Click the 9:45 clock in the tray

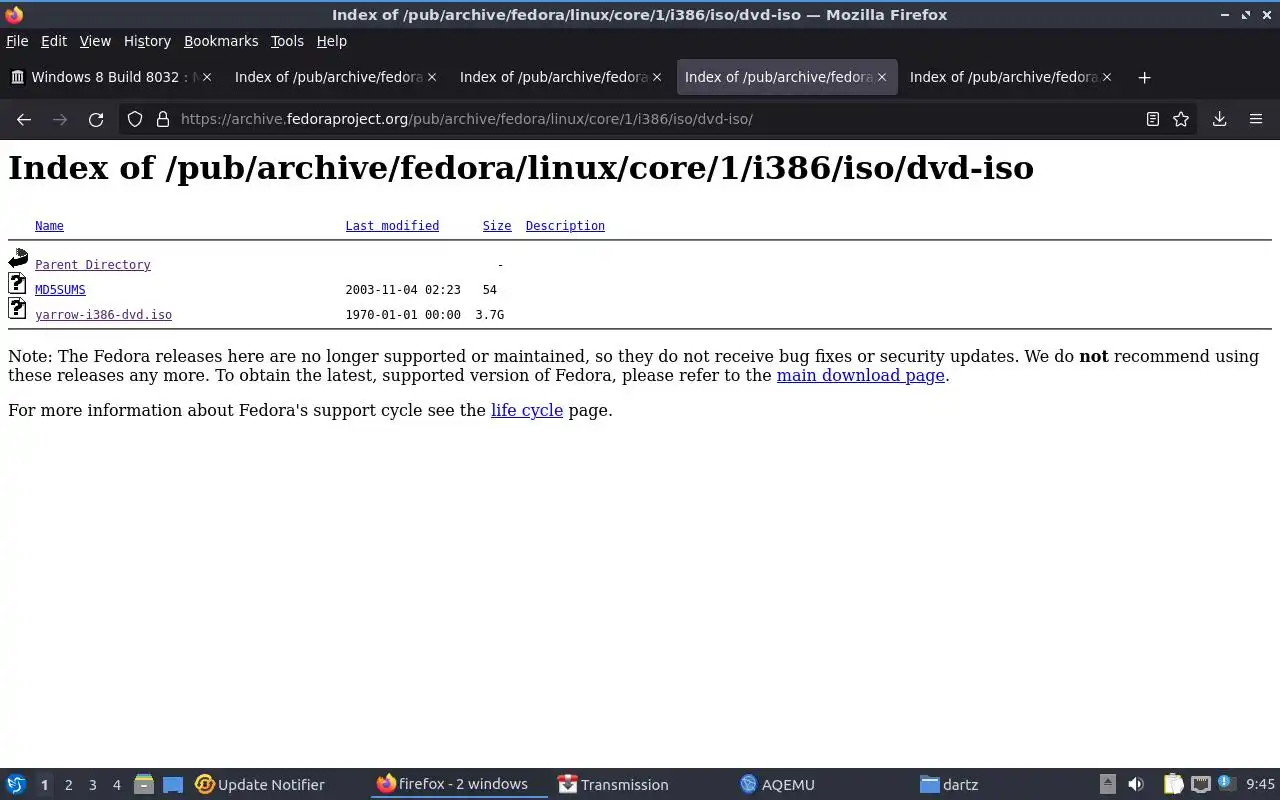tap(1260, 785)
